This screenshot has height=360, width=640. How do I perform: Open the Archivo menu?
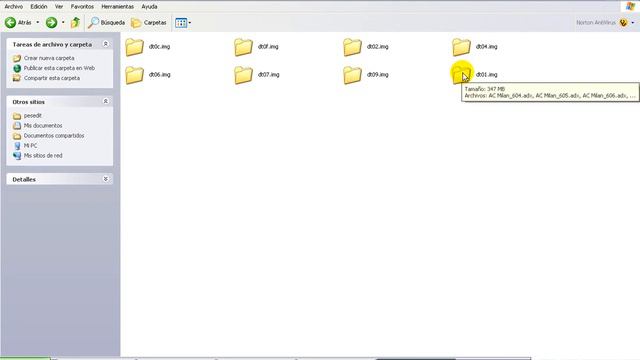(13, 7)
